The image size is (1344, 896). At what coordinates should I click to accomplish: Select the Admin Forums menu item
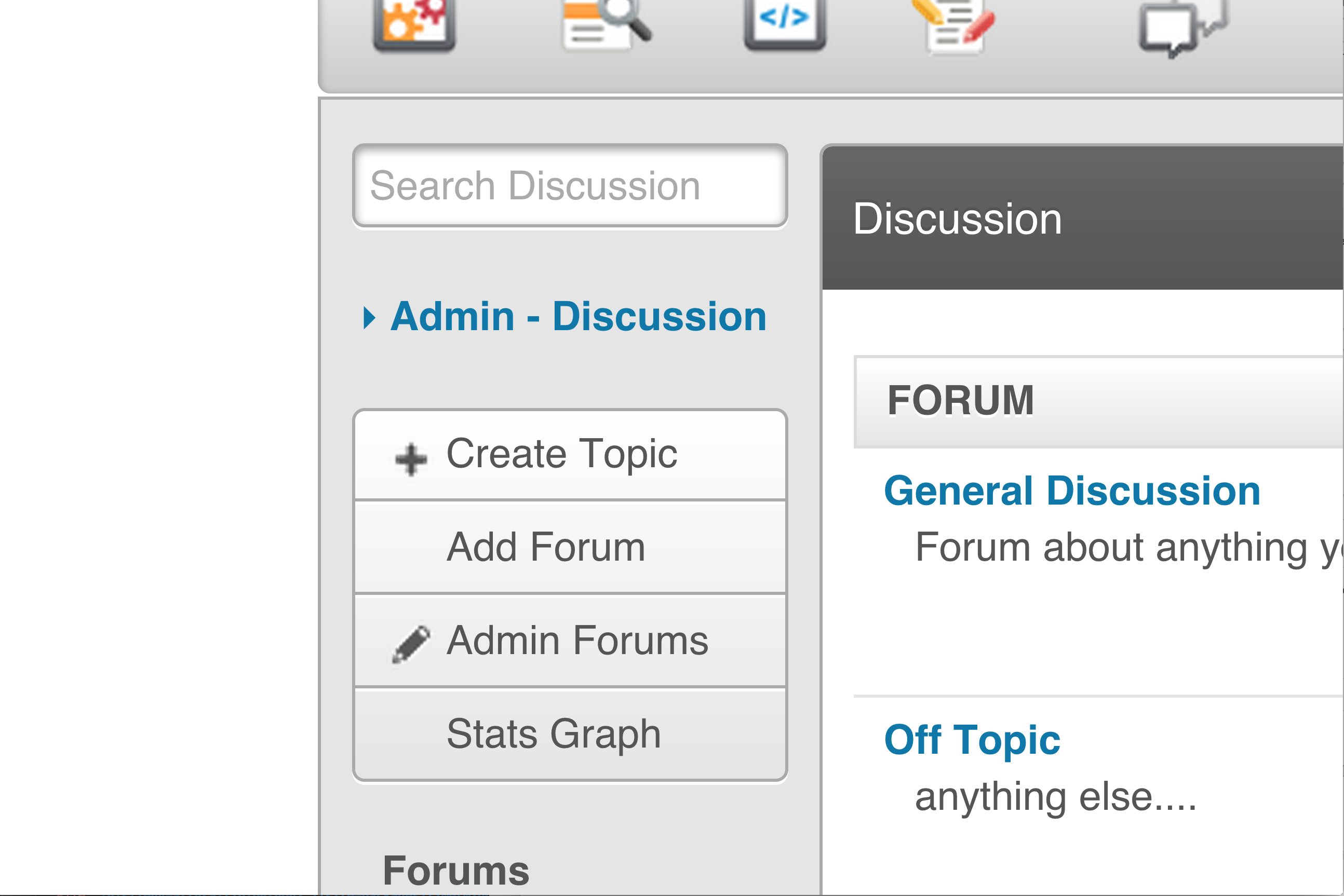pyautogui.click(x=577, y=641)
